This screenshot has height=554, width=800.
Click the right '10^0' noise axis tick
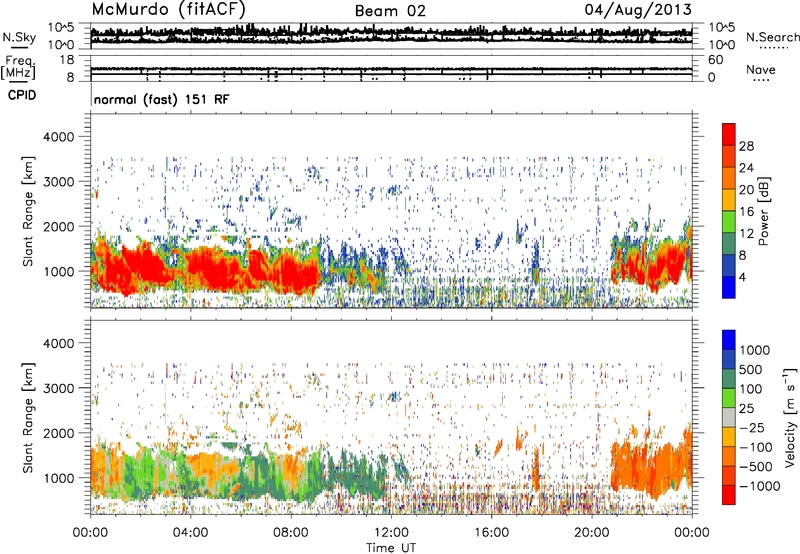[722, 45]
